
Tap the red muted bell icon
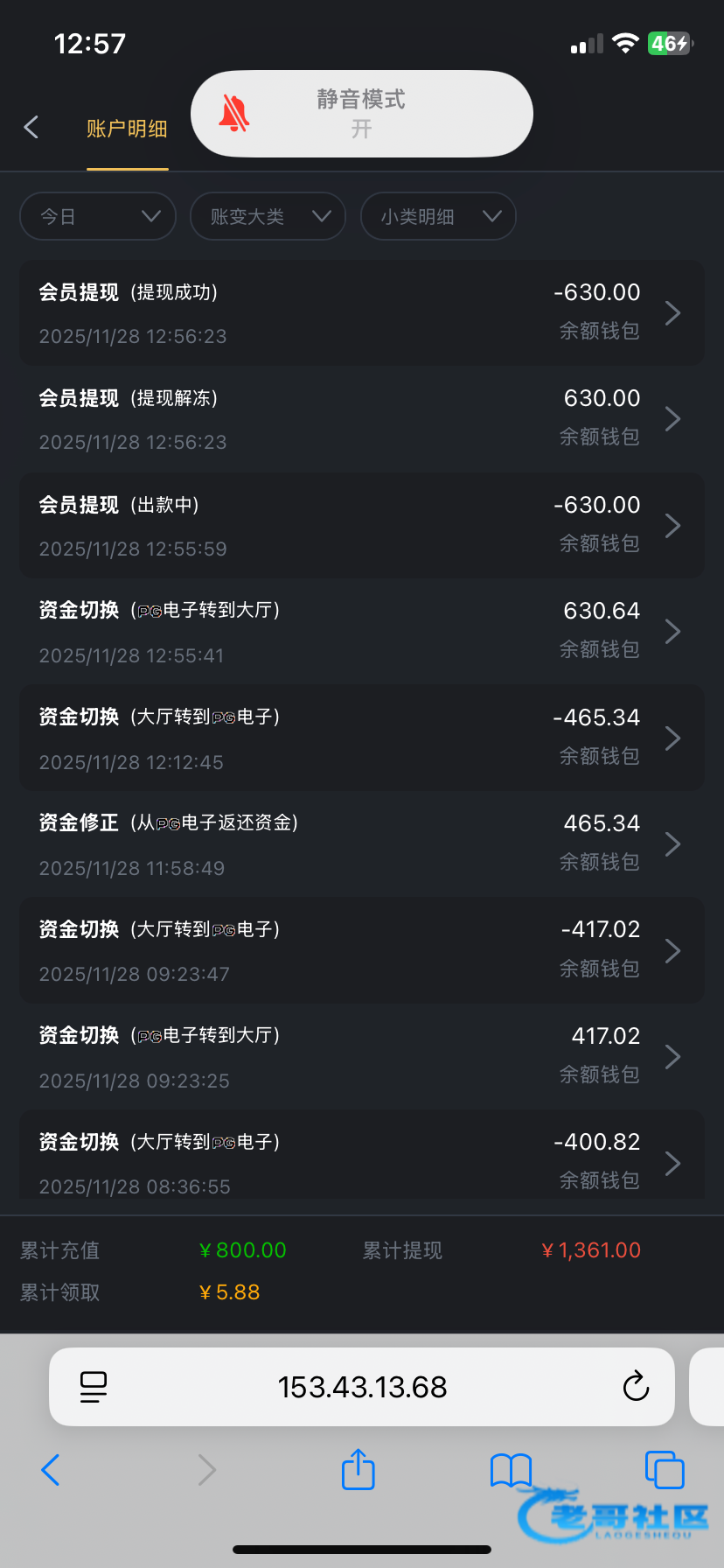(233, 114)
